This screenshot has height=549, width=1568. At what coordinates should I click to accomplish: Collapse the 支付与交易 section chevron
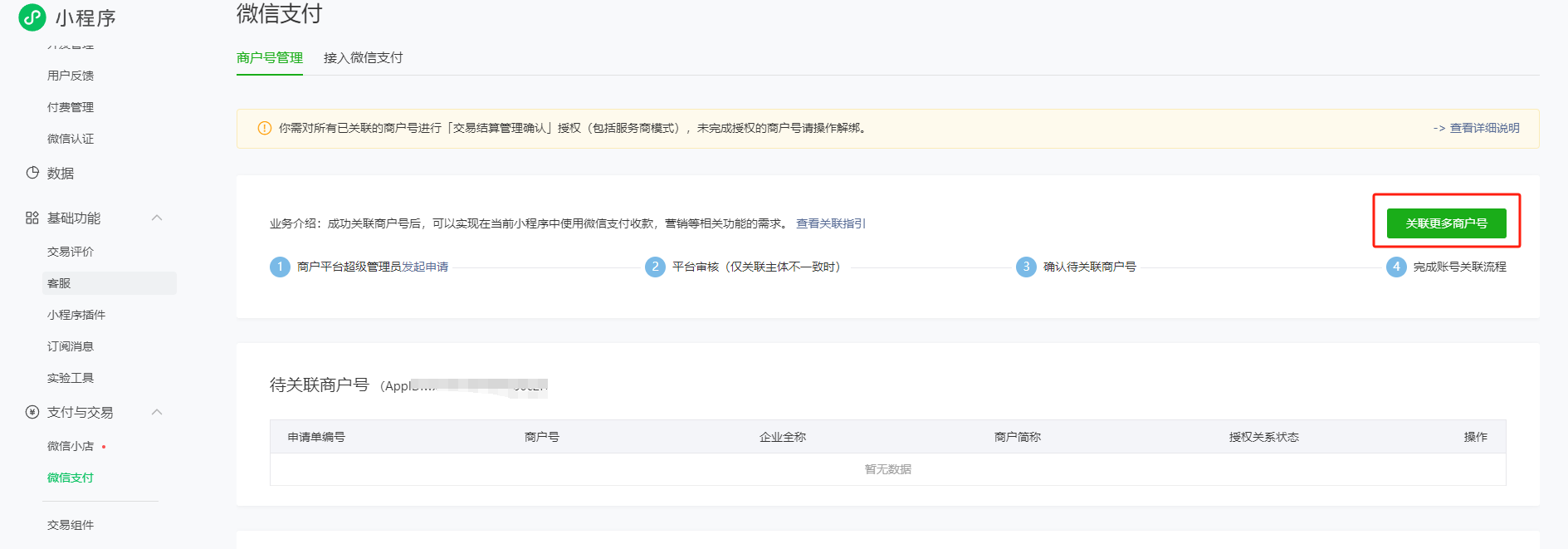157,412
